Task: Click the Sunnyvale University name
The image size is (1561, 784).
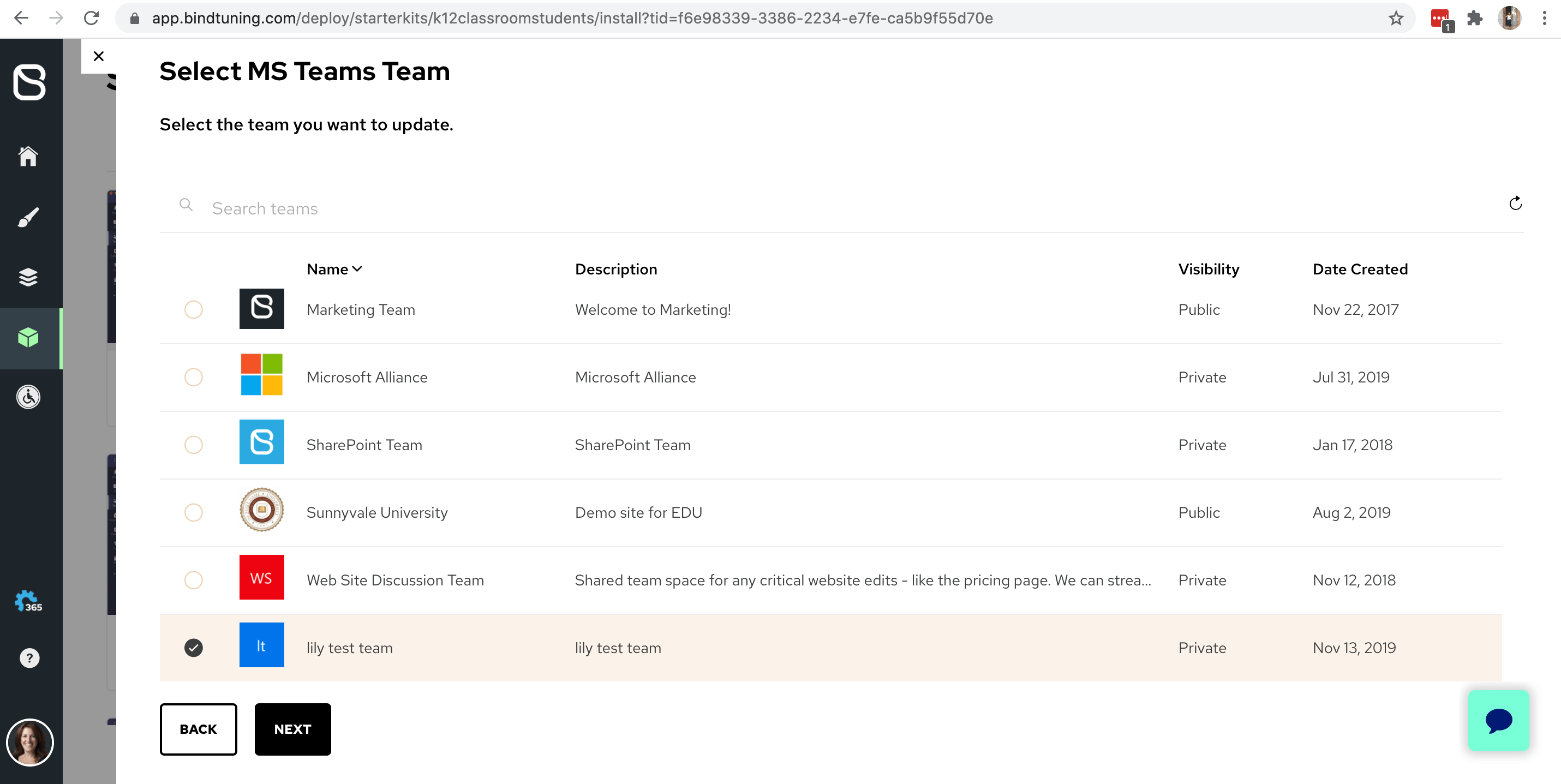Action: click(x=377, y=512)
